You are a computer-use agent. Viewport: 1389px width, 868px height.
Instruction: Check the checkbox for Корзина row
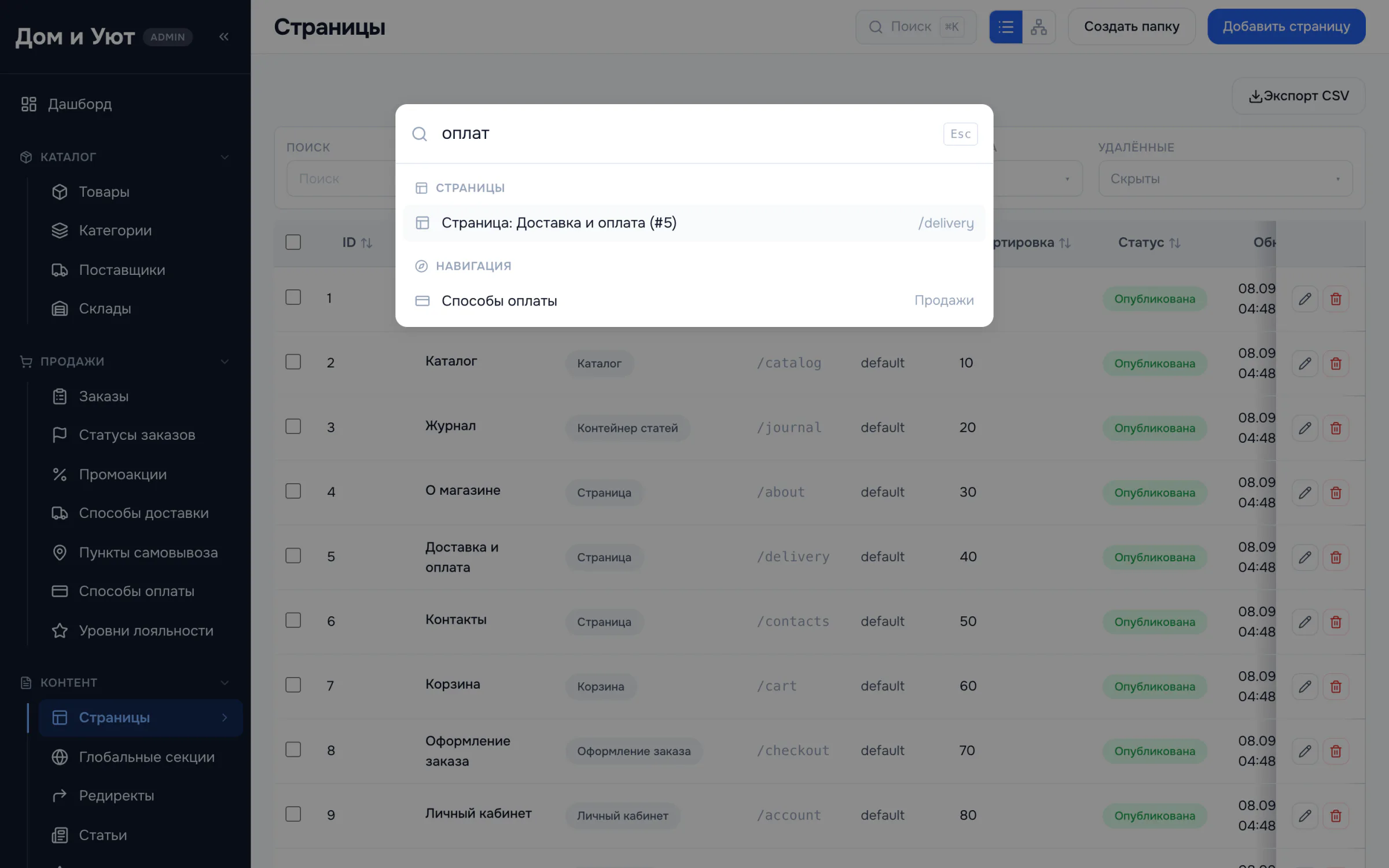pos(293,685)
